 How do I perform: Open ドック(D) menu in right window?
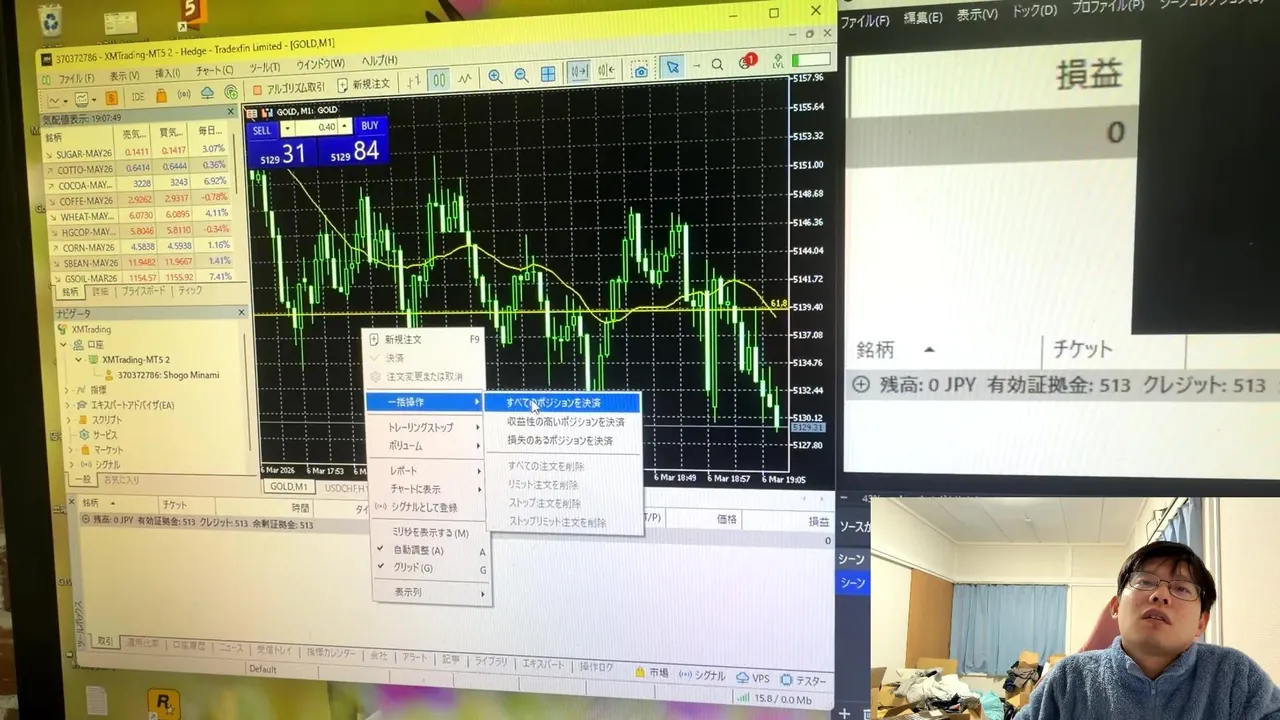coord(1035,11)
